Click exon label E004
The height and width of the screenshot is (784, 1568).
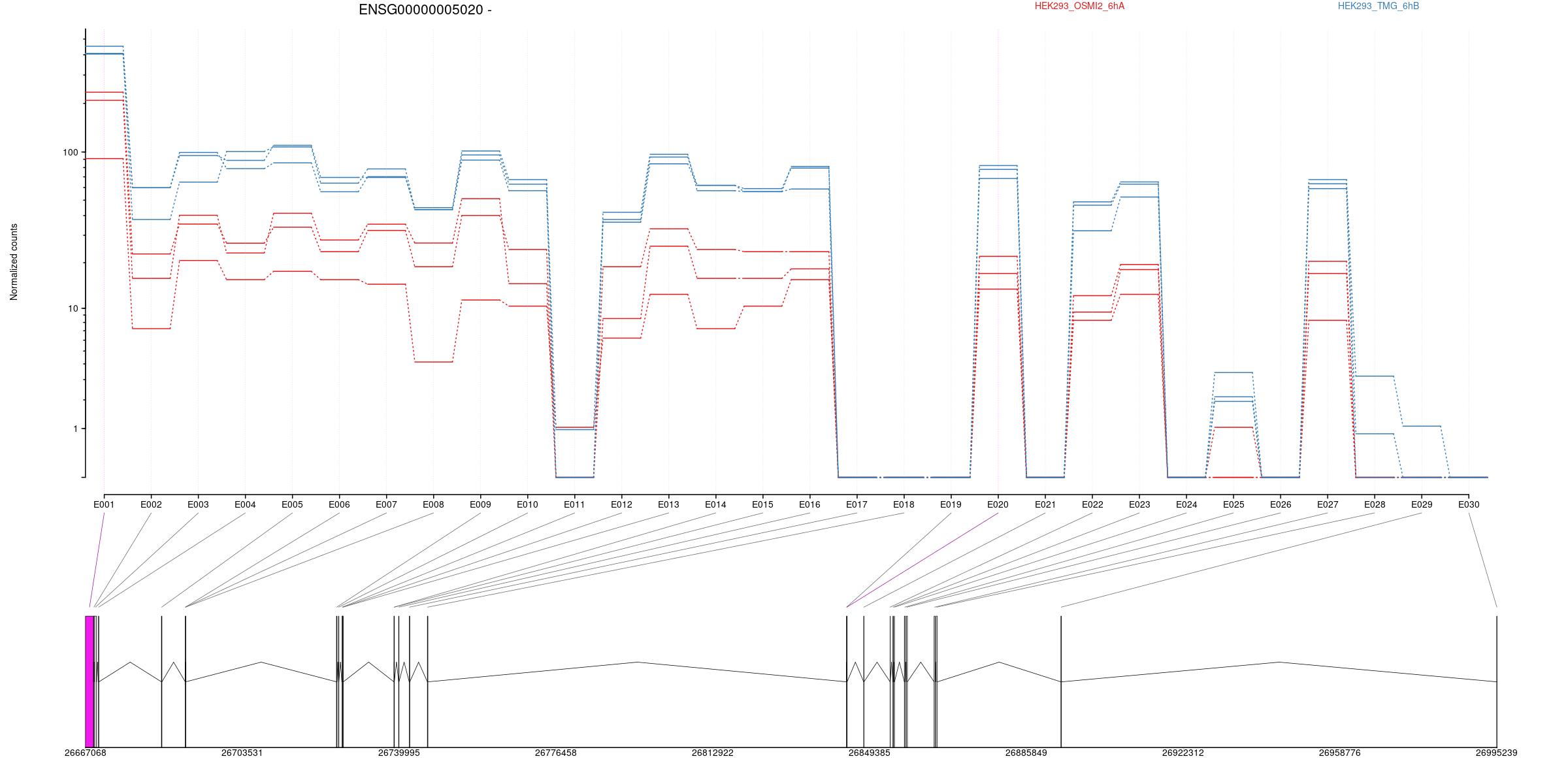(x=245, y=504)
